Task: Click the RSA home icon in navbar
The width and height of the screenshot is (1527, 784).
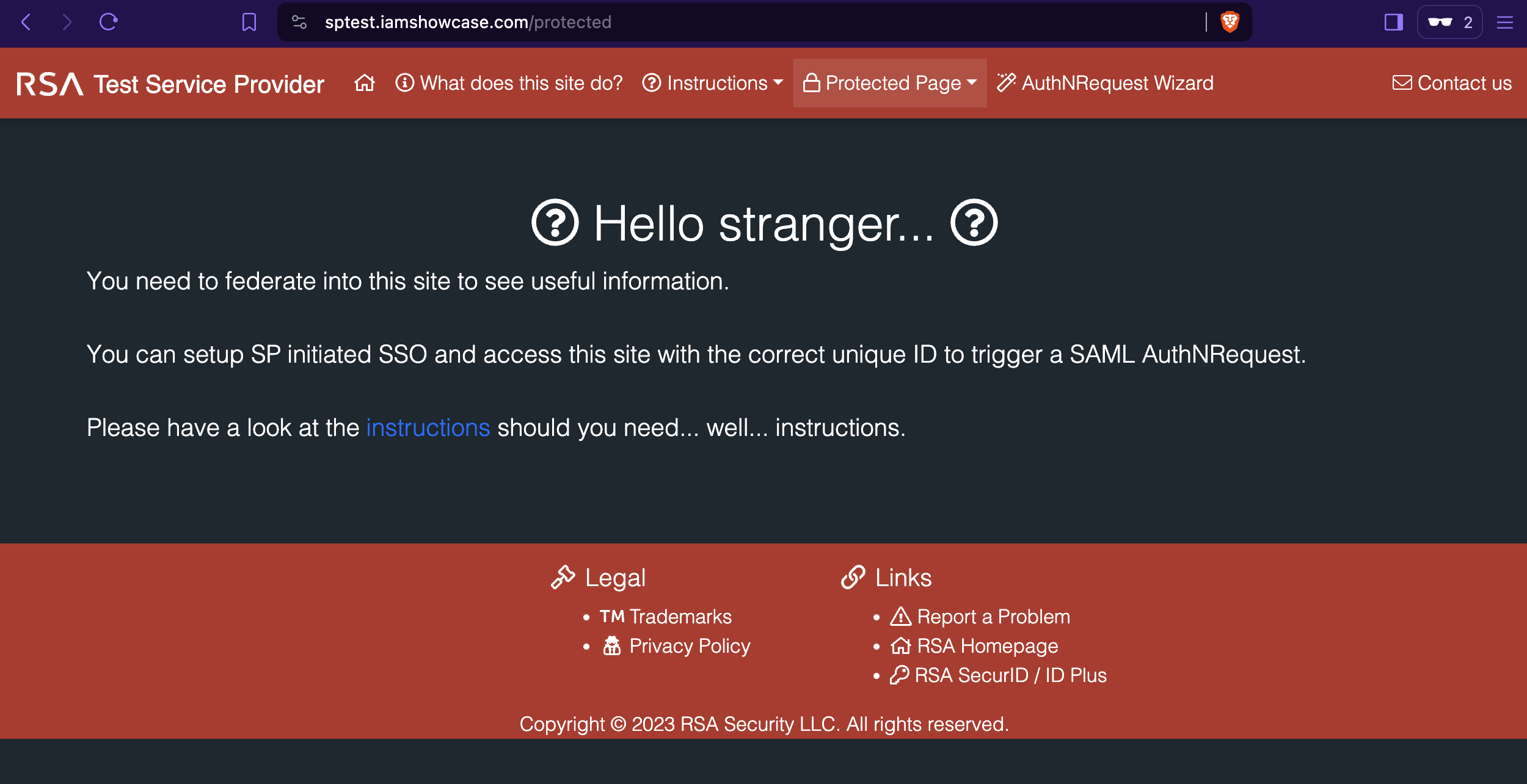Action: [364, 82]
